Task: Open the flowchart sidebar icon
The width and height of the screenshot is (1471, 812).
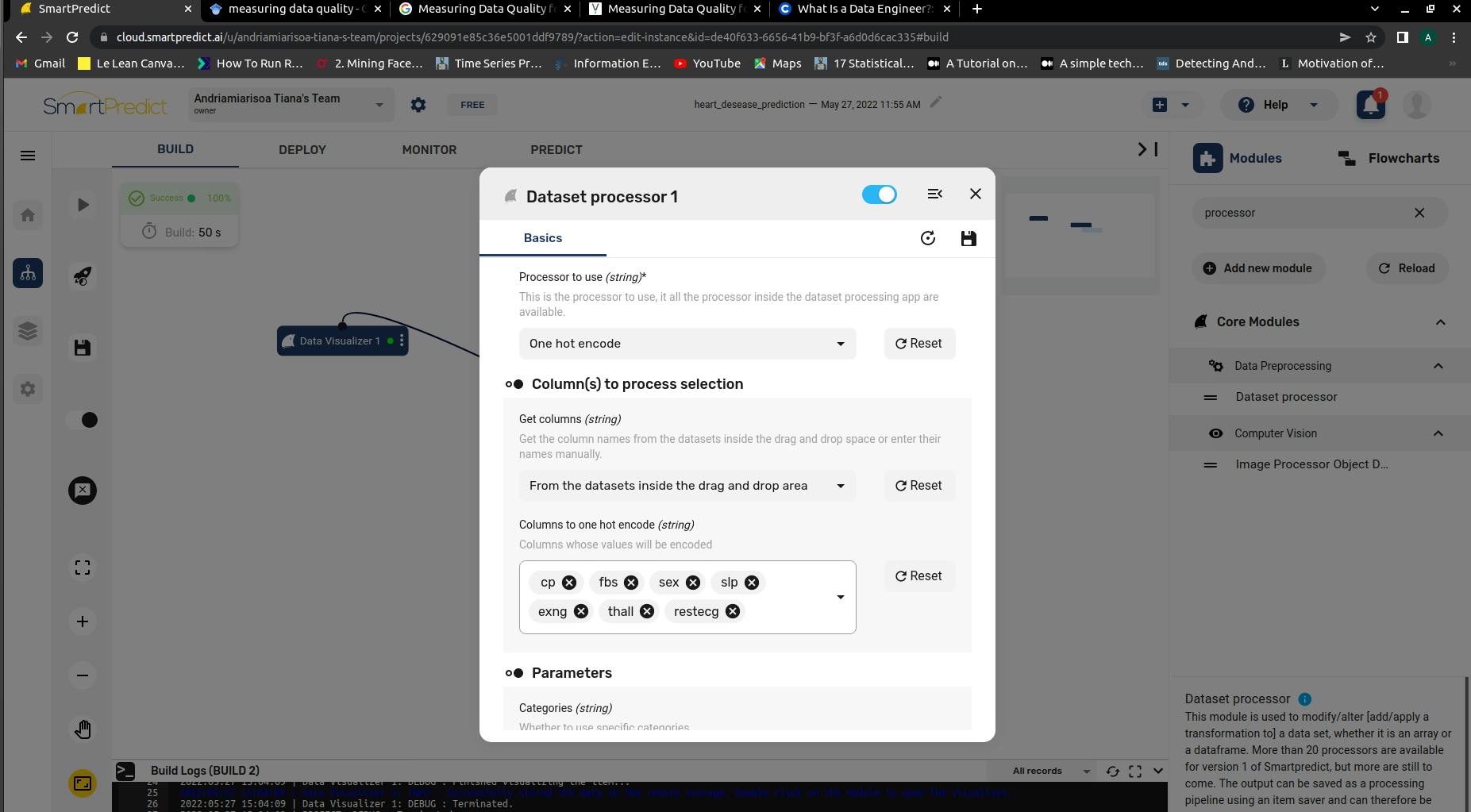Action: point(28,273)
